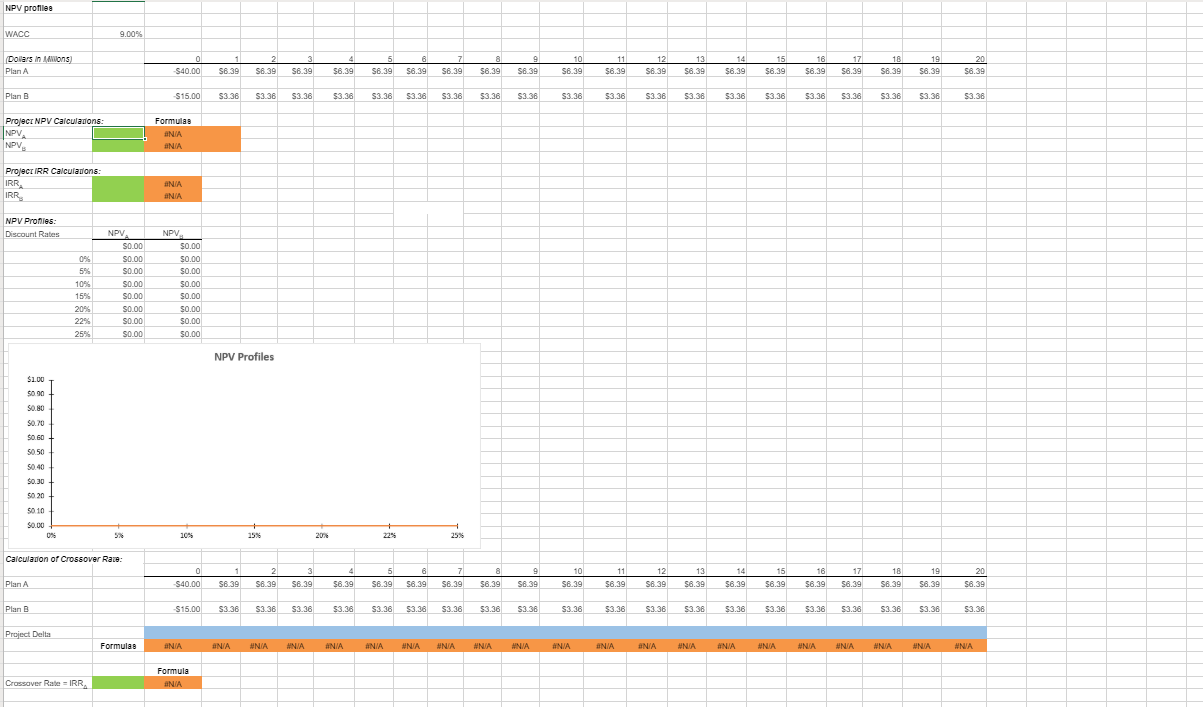Select the 20% cell in the Discount Rates column
The height and width of the screenshot is (707, 1203).
(x=48, y=309)
